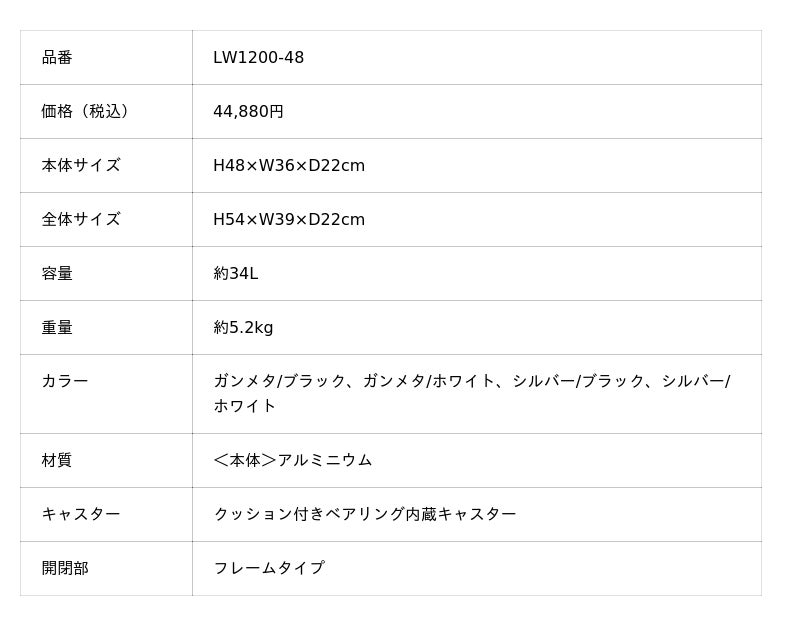The image size is (800, 626).
Task: Select the 44,880円 price value
Action: click(248, 112)
